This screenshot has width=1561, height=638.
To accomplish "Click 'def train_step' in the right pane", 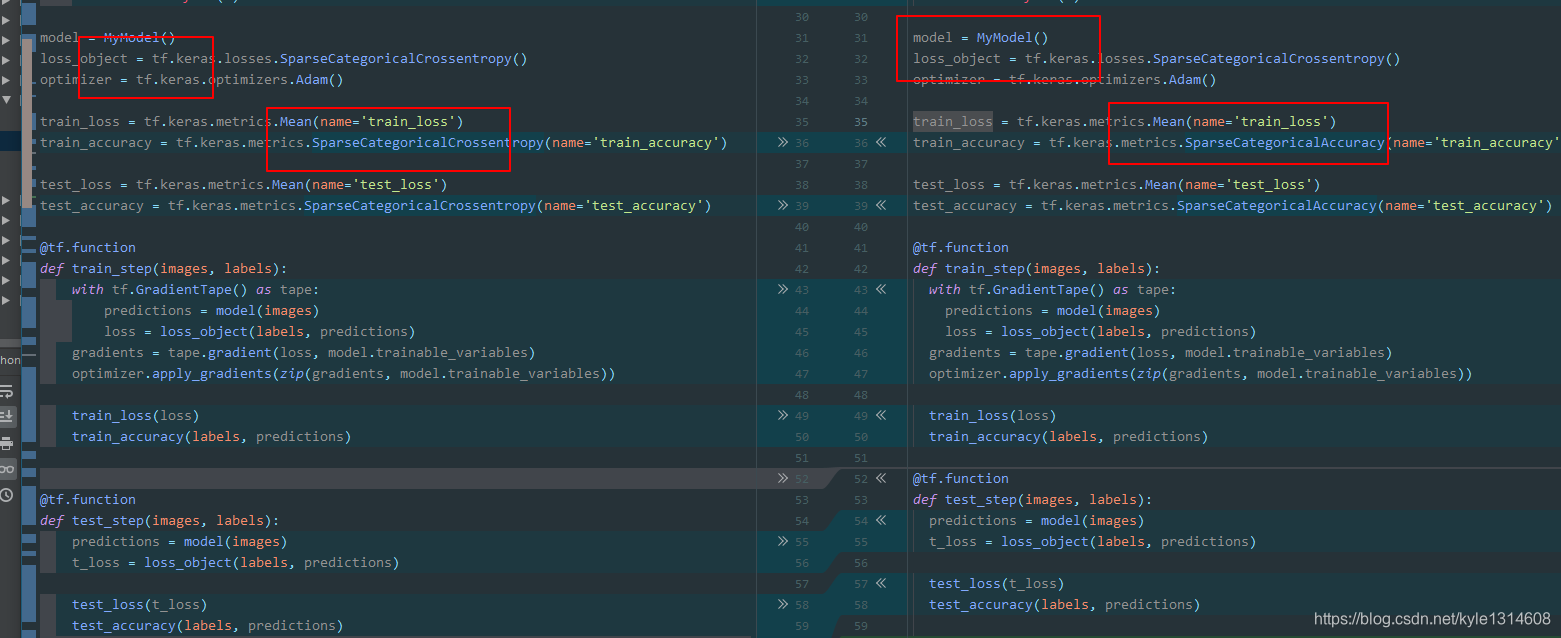I will (x=969, y=269).
